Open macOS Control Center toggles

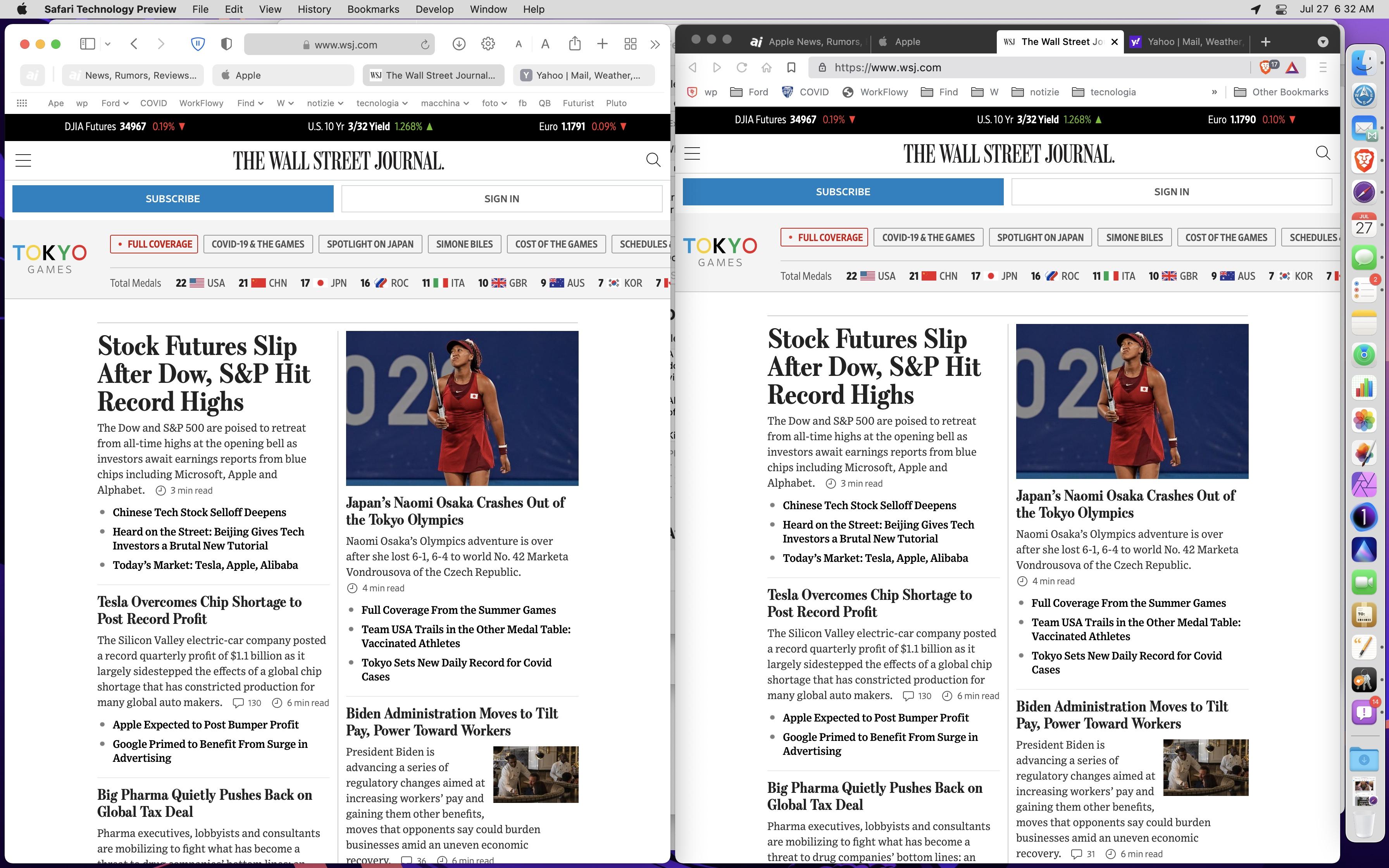pyautogui.click(x=1281, y=9)
